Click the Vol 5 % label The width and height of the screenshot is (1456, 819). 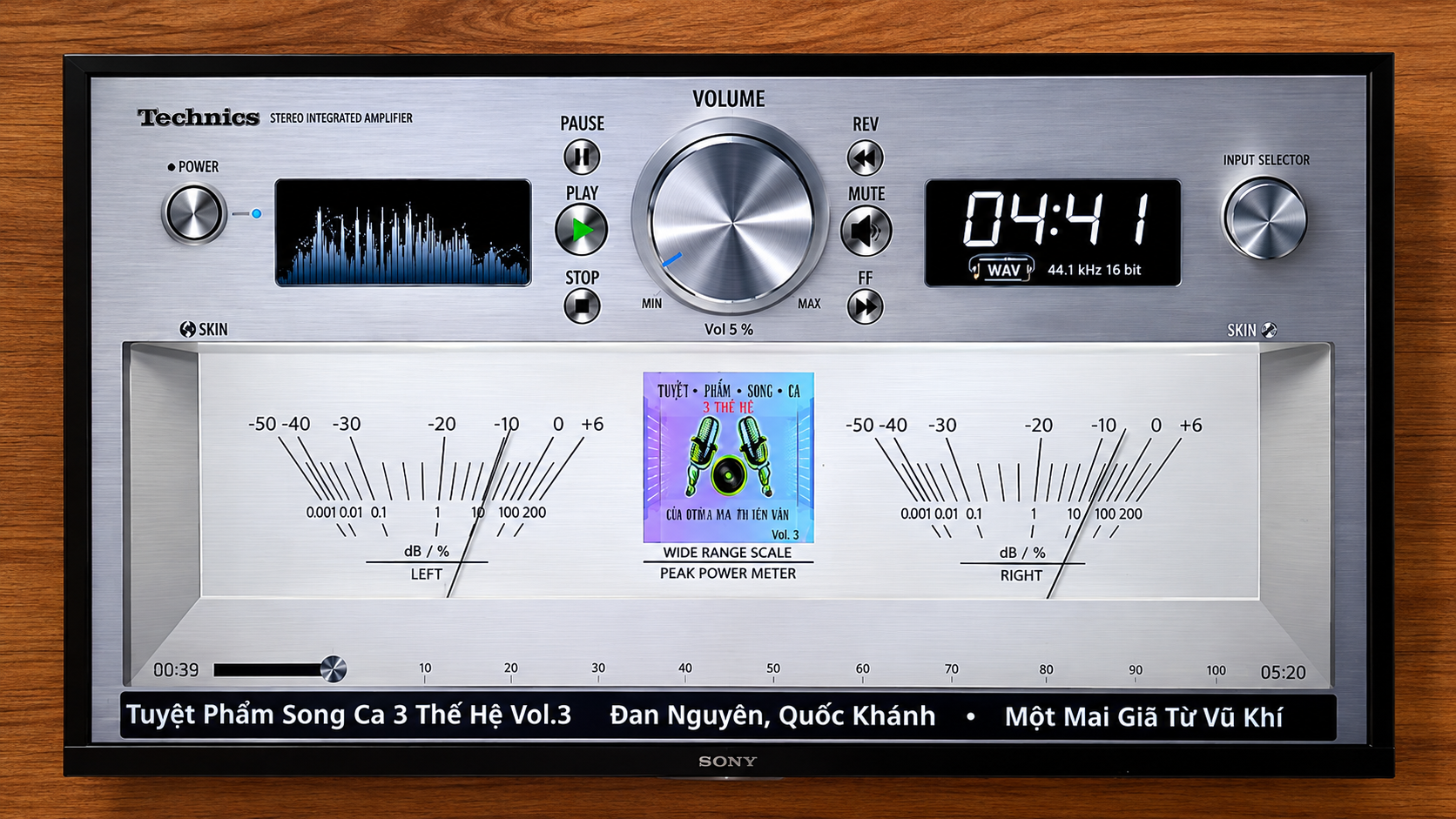click(x=728, y=330)
